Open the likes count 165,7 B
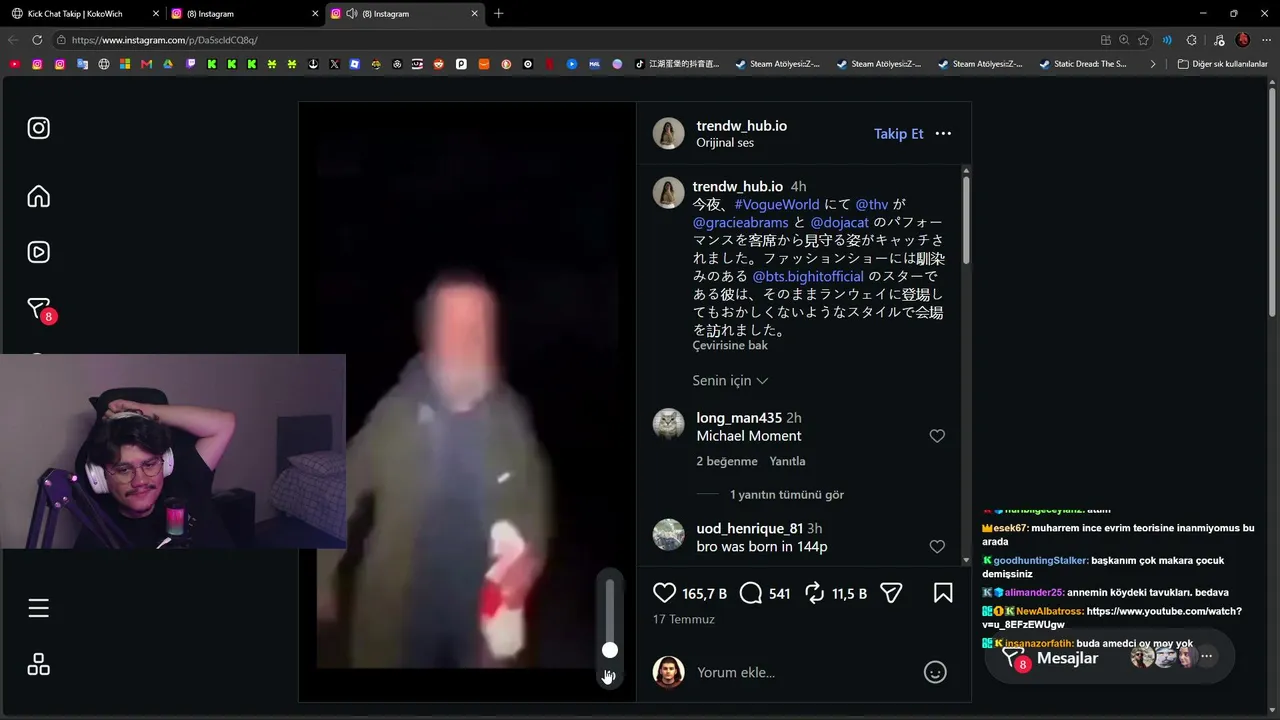The image size is (1280, 720). click(x=704, y=594)
